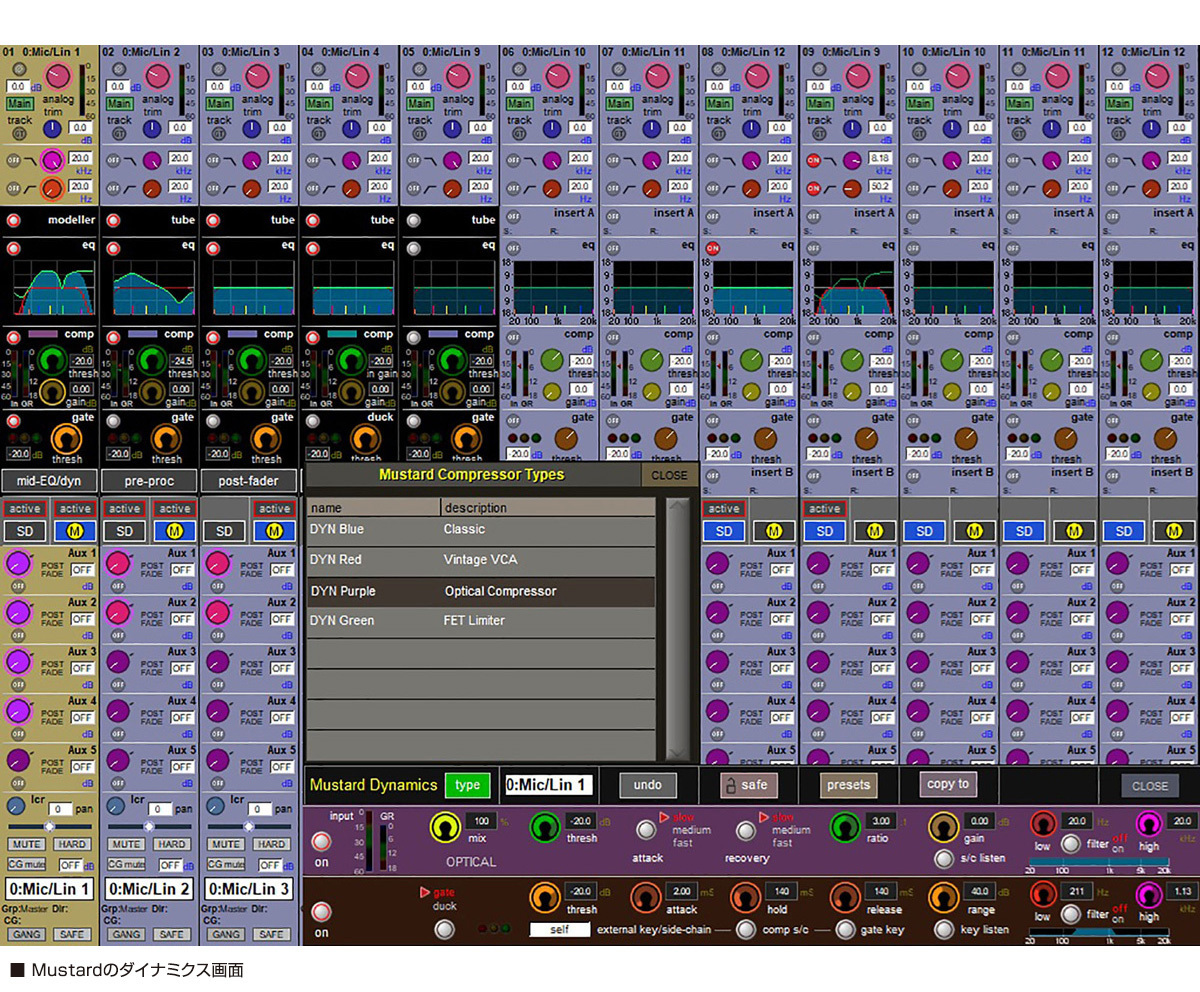This screenshot has width=1200, height=992.
Task: Click the channel 02 comp gain knob
Action: 152,391
